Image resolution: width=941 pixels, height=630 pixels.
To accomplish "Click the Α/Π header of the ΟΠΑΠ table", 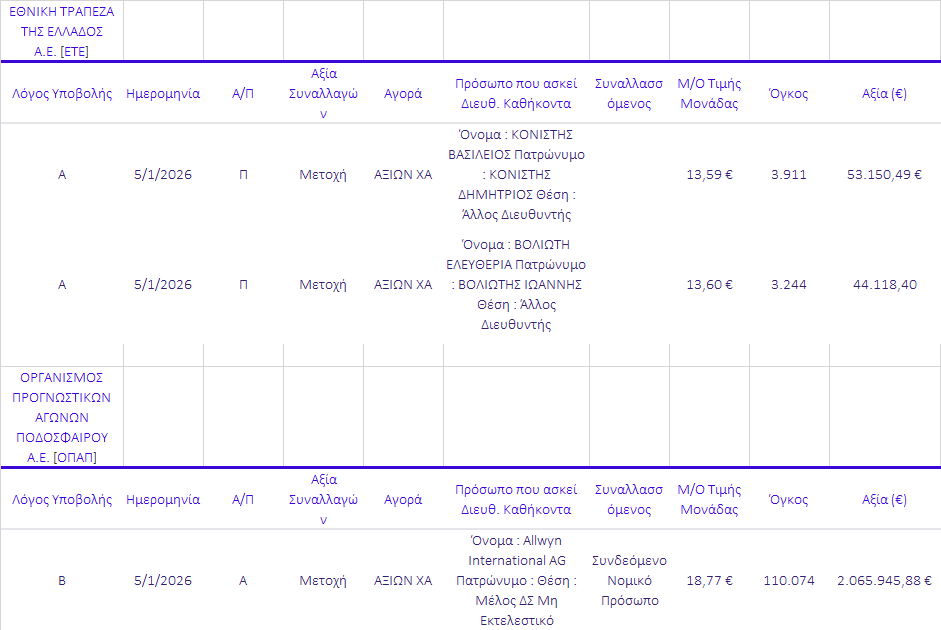I will pyautogui.click(x=243, y=500).
